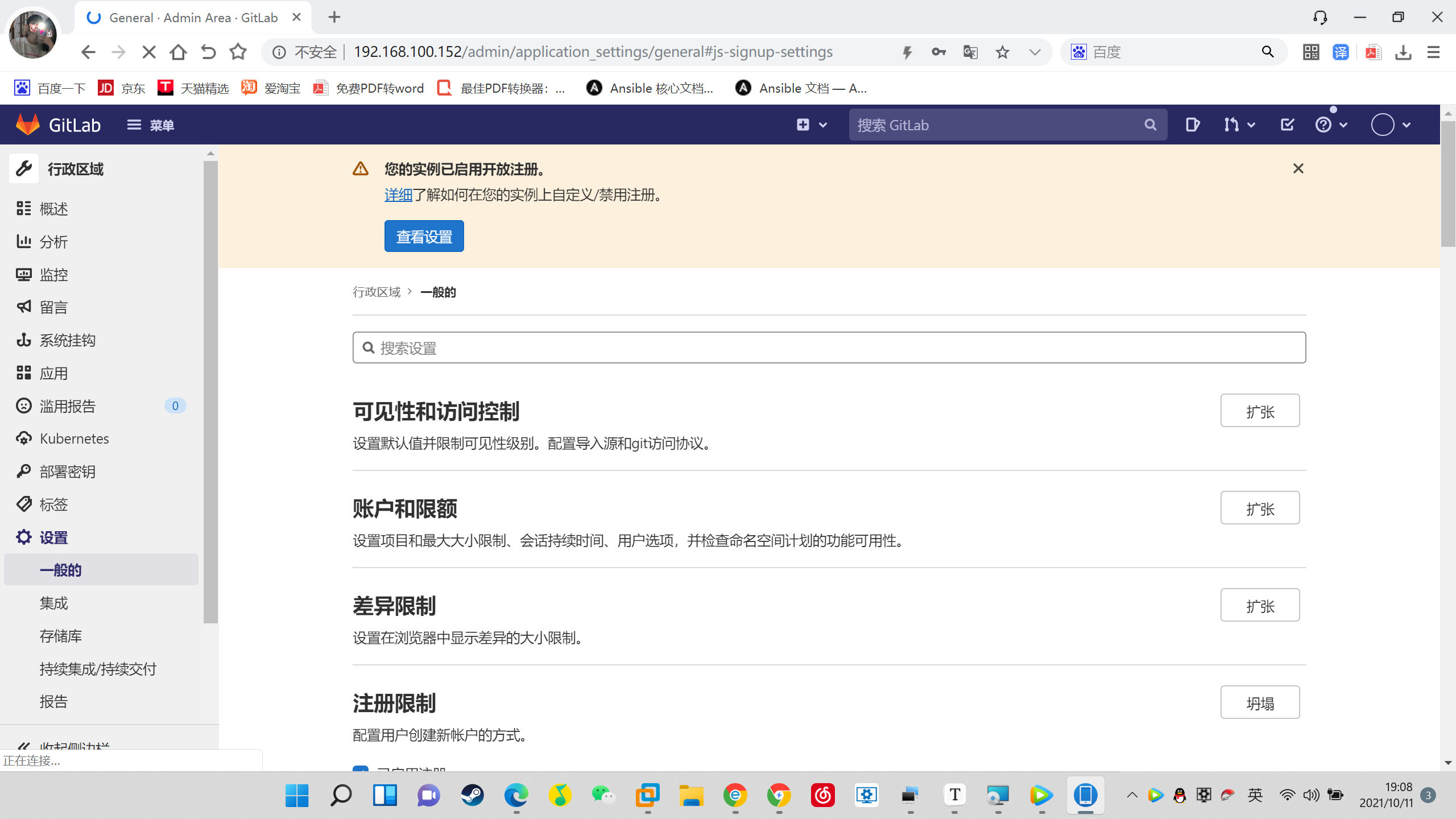Click the browser restore/undo arrow icon
Viewport: 1456px width, 819px height.
208,52
